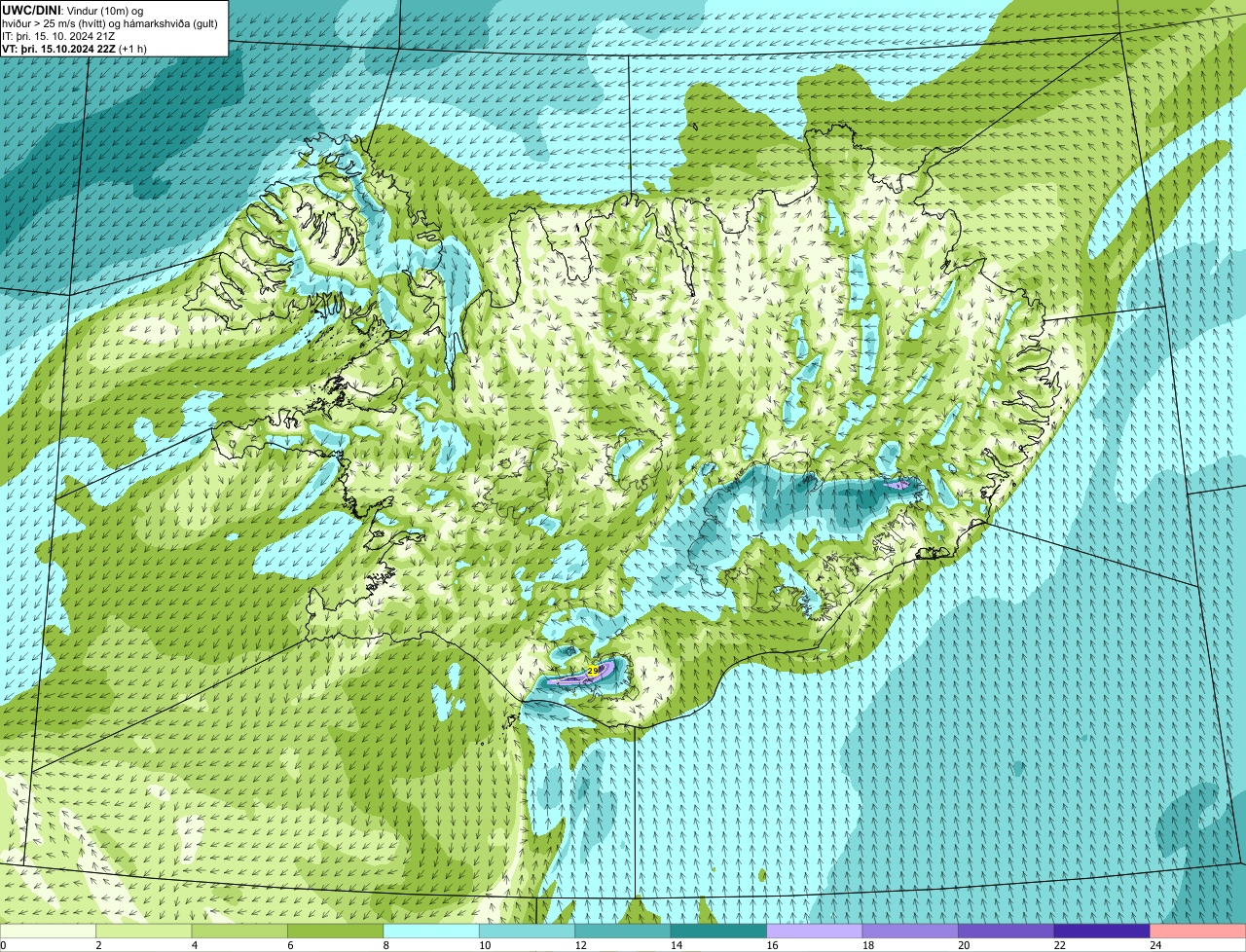Click the valid time 'VT: þri. 15.10.2024 22Z (+1 h)'
The width and height of the screenshot is (1246, 952).
75,49
